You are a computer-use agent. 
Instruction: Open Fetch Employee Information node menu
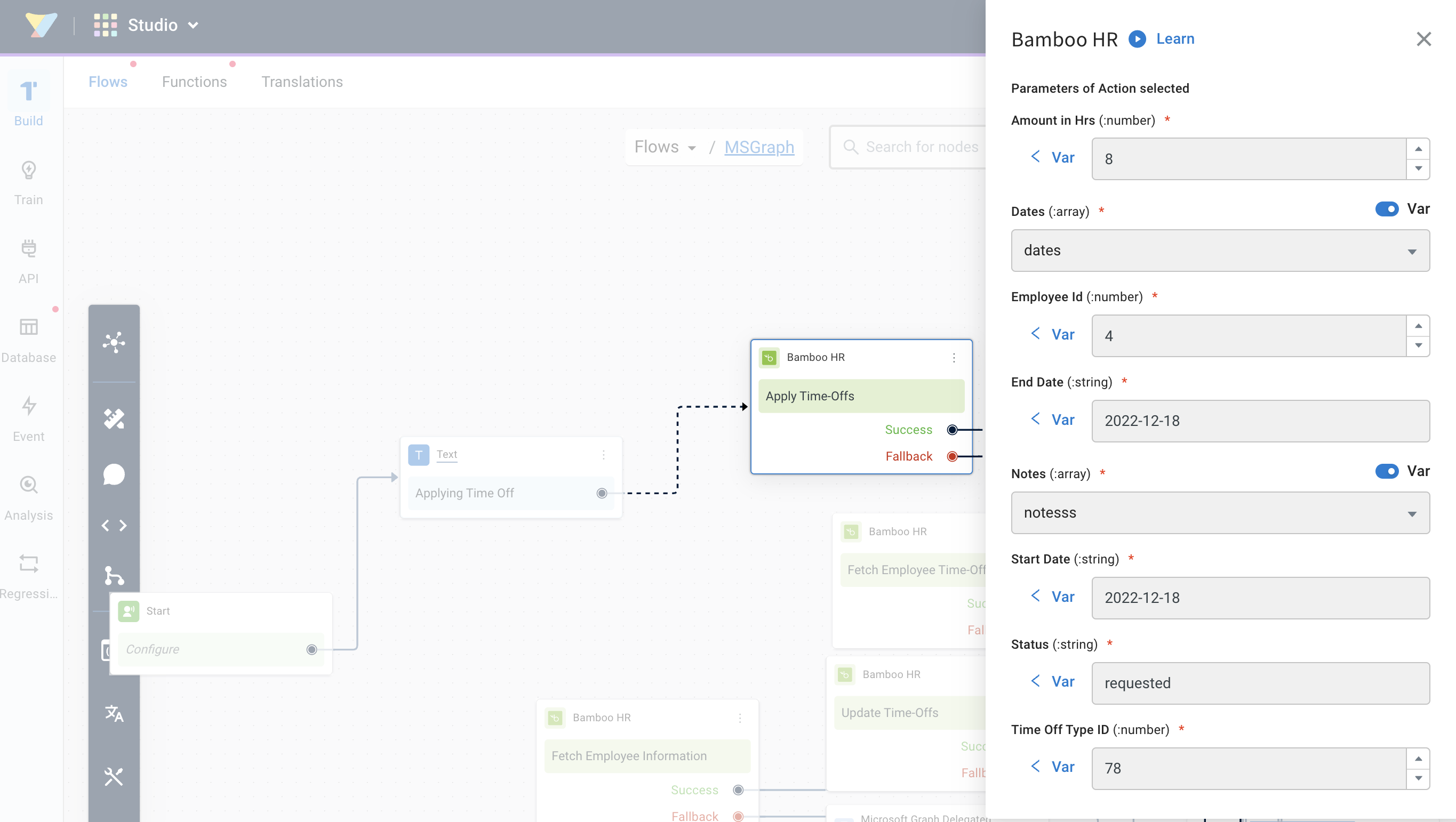740,718
